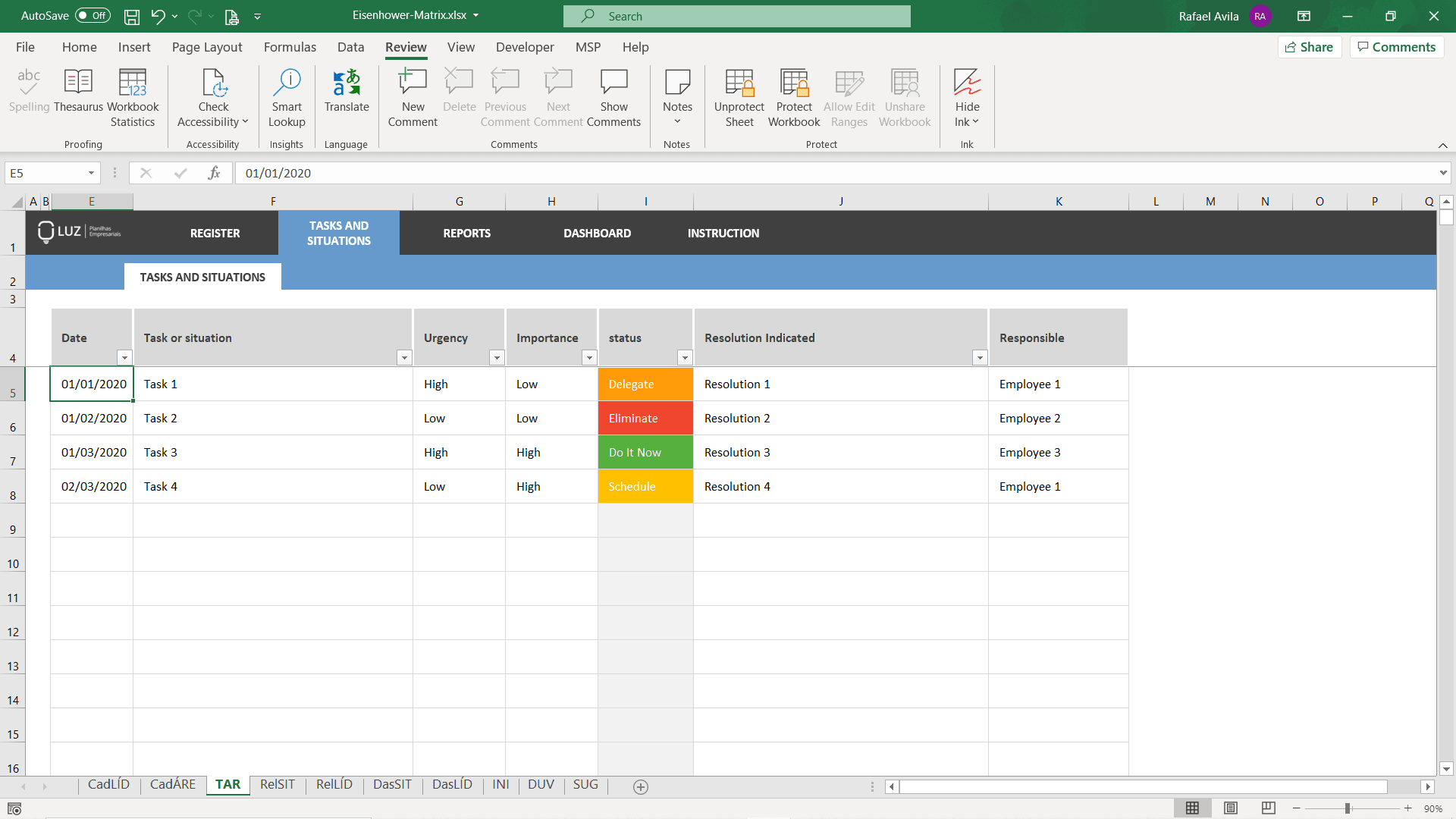Open the Urgency column filter dropdown
This screenshot has width=1456, height=819.
[497, 357]
